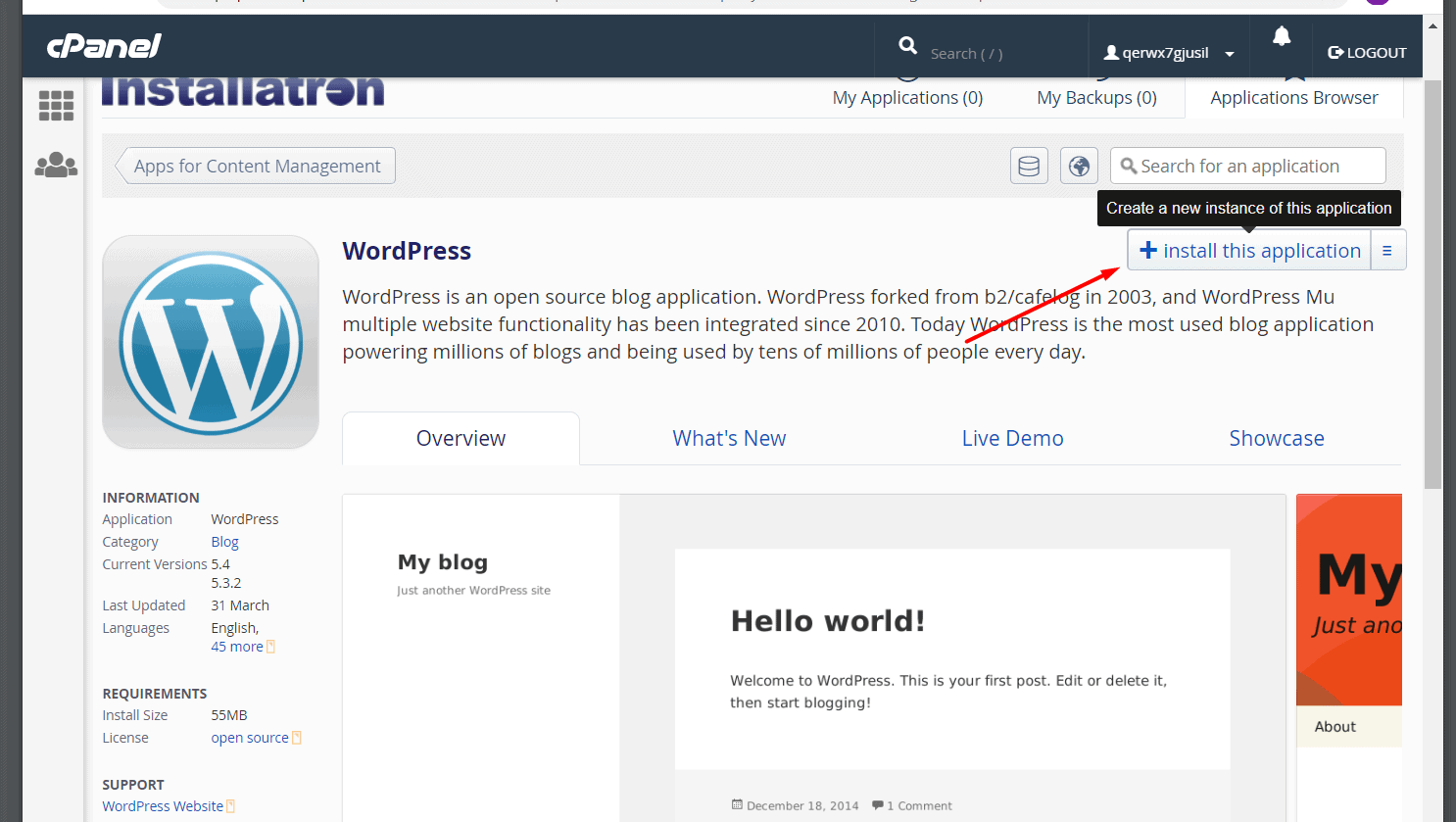This screenshot has width=1456, height=822.
Task: Open the user manager people icon
Action: coord(56,165)
